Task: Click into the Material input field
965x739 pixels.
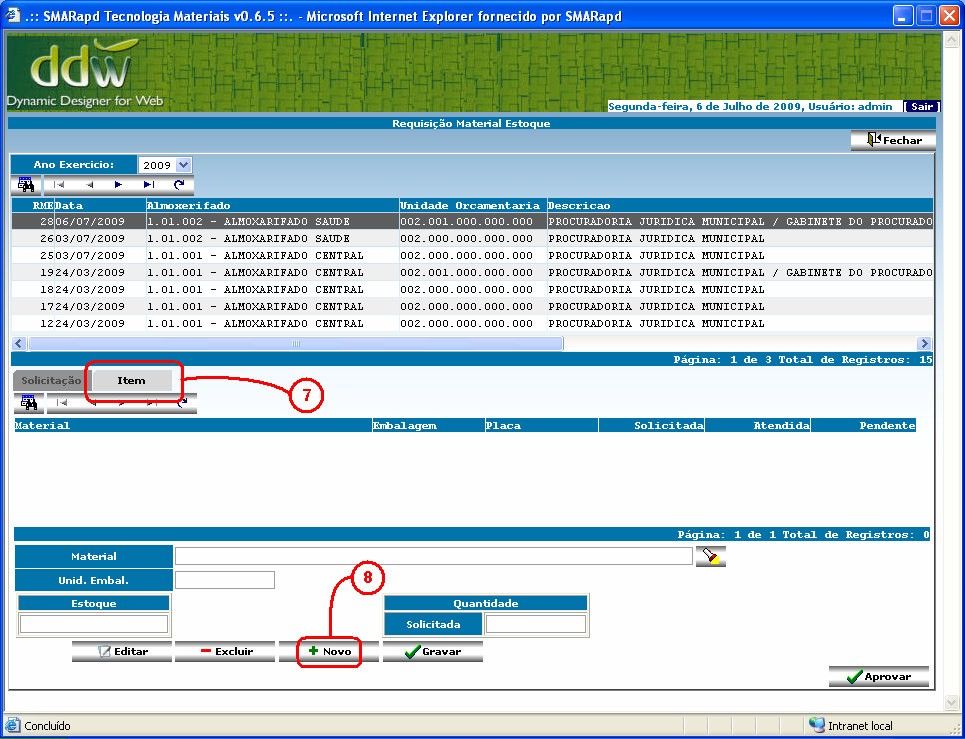Action: tap(434, 556)
